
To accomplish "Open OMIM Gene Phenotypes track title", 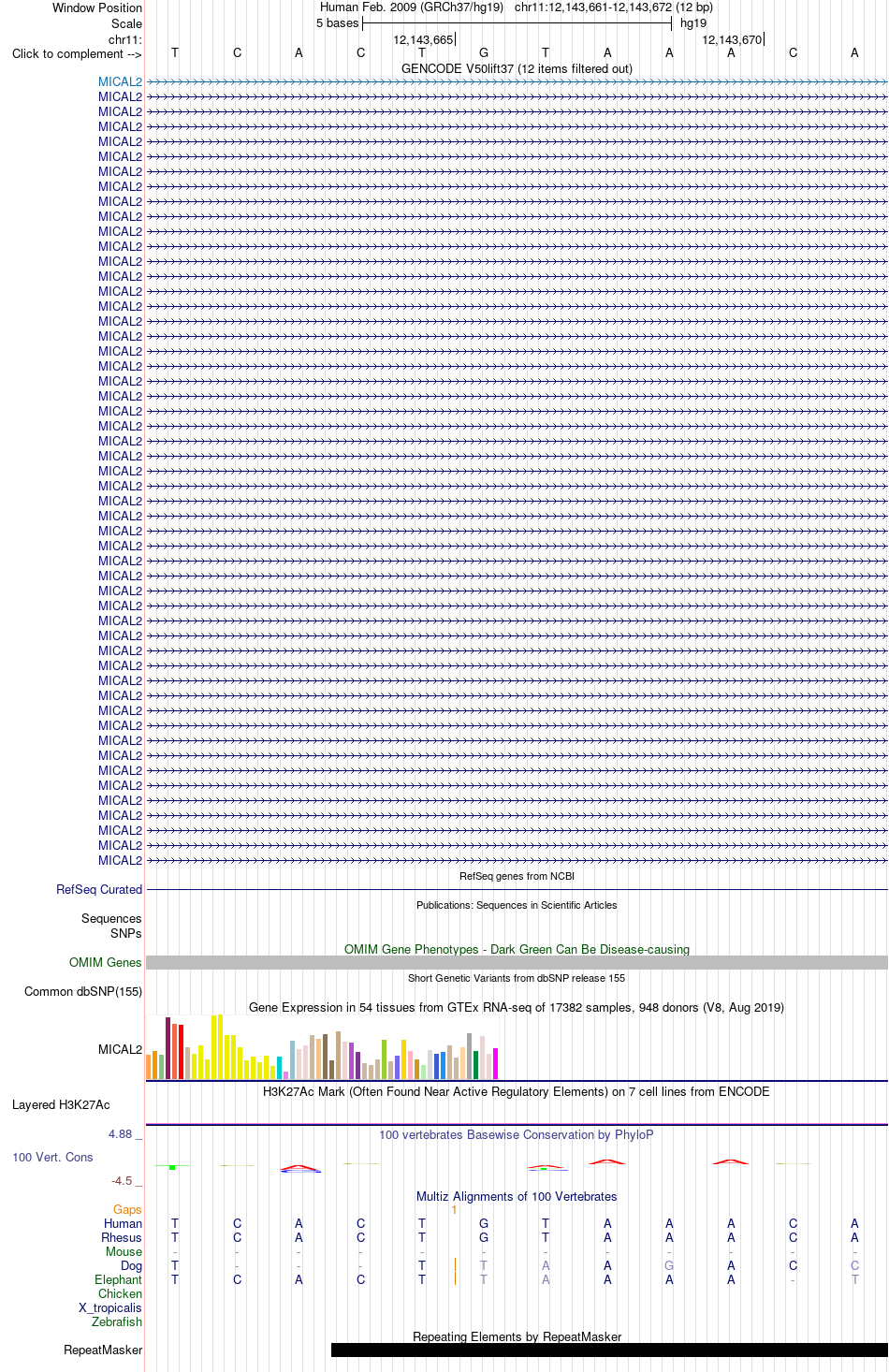I will pos(517,949).
